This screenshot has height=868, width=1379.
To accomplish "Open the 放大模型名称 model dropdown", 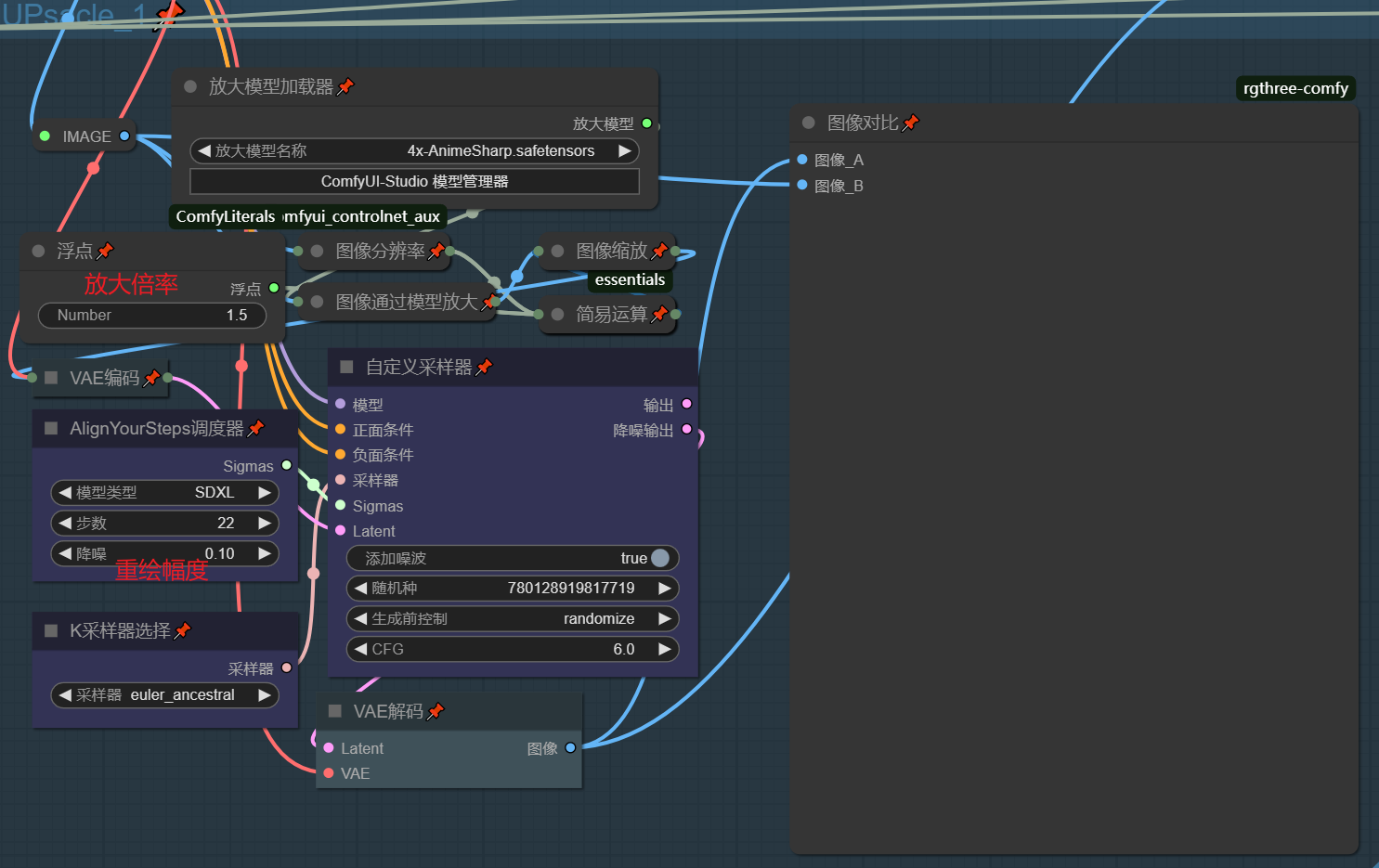I will coord(414,150).
